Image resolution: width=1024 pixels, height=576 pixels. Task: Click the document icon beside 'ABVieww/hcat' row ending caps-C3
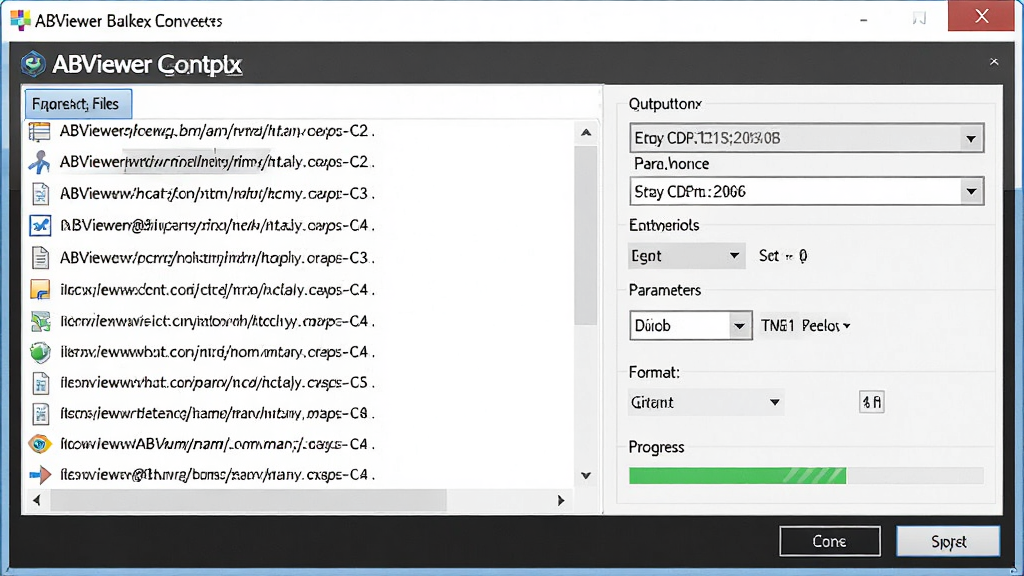(x=40, y=194)
